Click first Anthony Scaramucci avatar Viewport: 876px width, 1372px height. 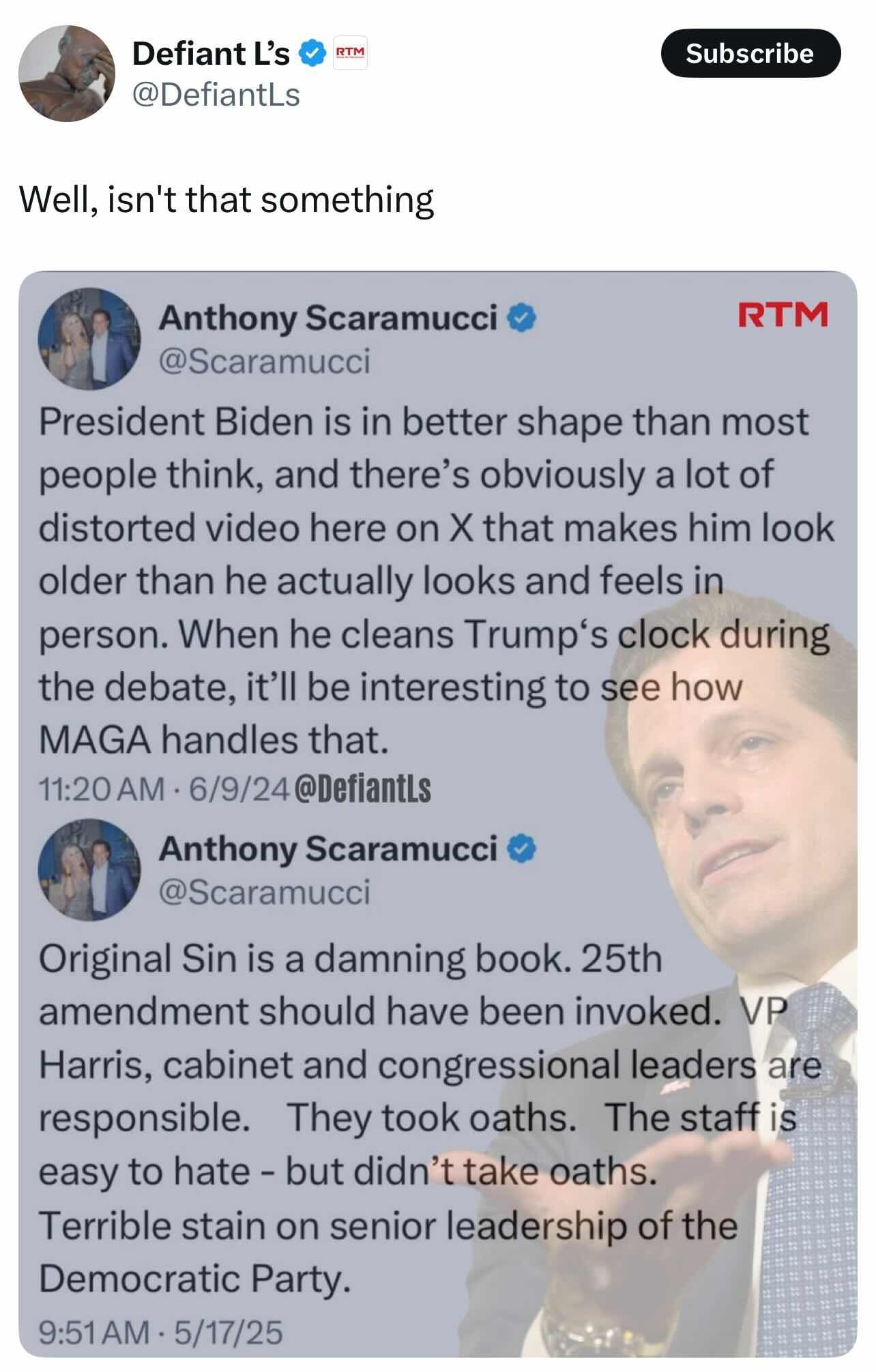click(x=89, y=339)
